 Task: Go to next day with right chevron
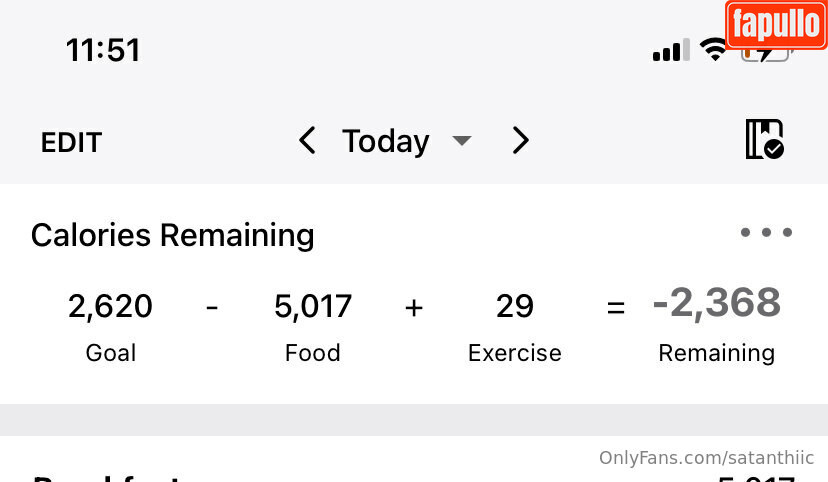[x=520, y=141]
